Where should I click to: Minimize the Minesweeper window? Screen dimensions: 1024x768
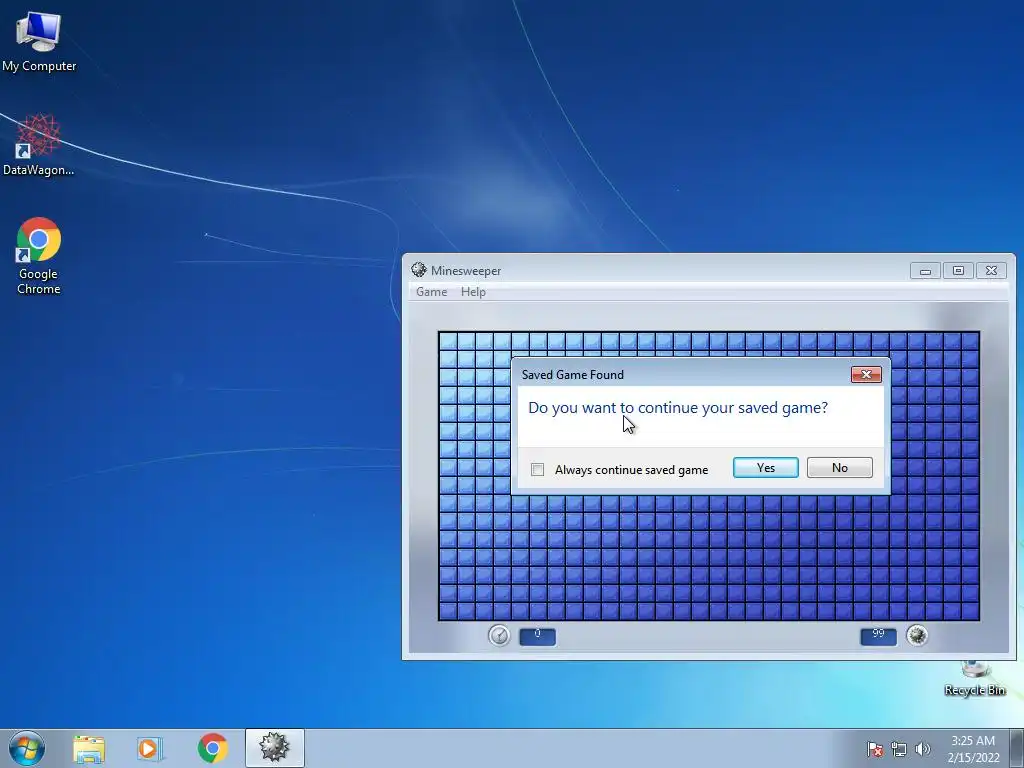tap(925, 271)
